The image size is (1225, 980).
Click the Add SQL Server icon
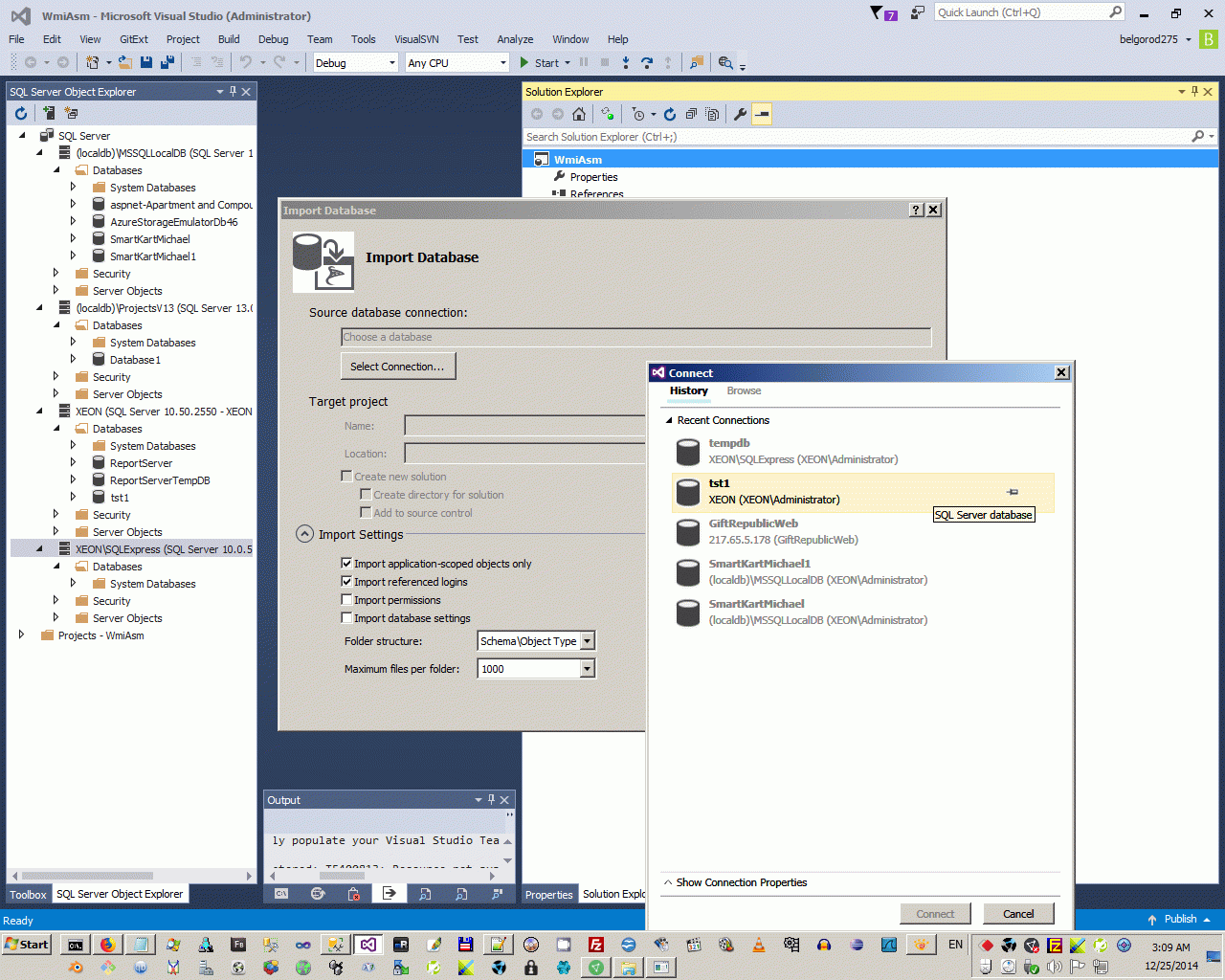pyautogui.click(x=48, y=113)
